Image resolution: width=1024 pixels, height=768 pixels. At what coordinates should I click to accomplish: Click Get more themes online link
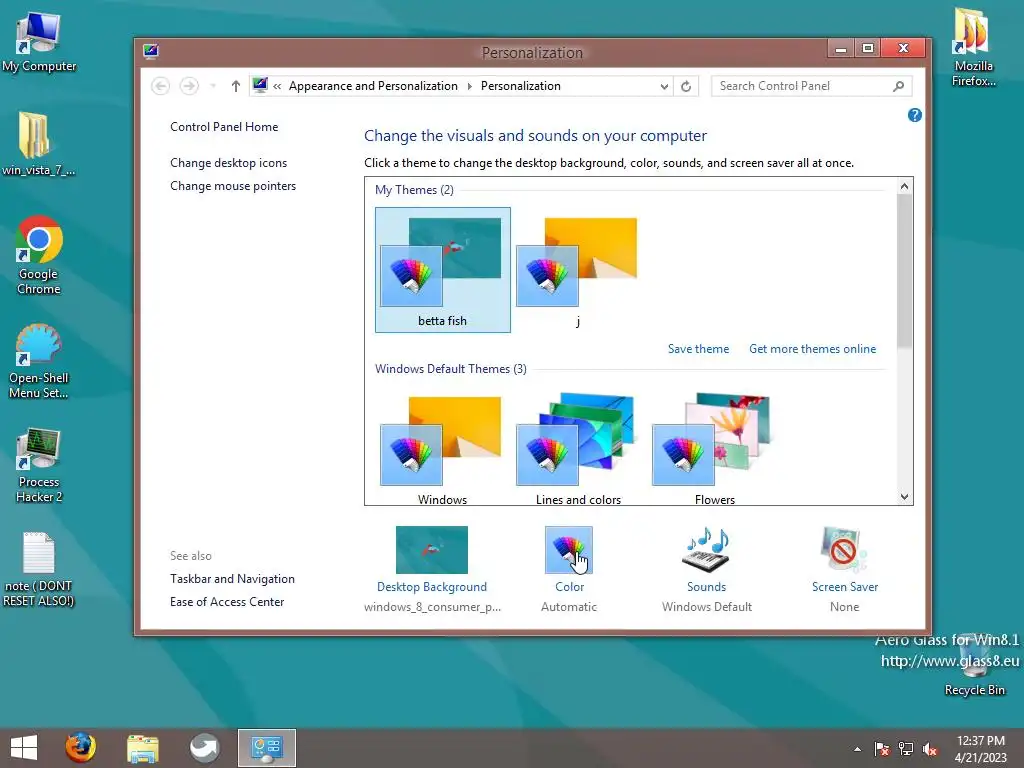pos(812,349)
